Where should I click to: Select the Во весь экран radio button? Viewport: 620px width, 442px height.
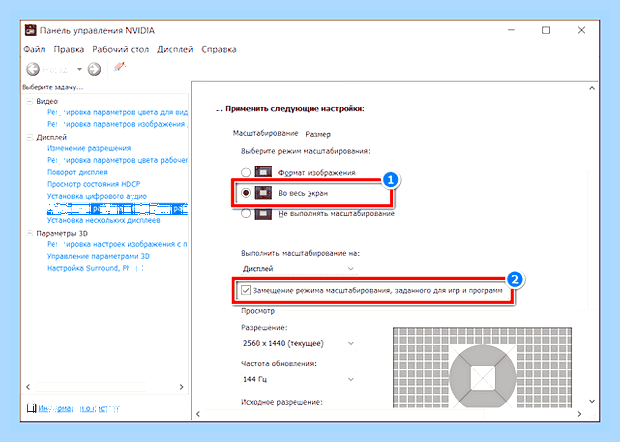pos(246,193)
